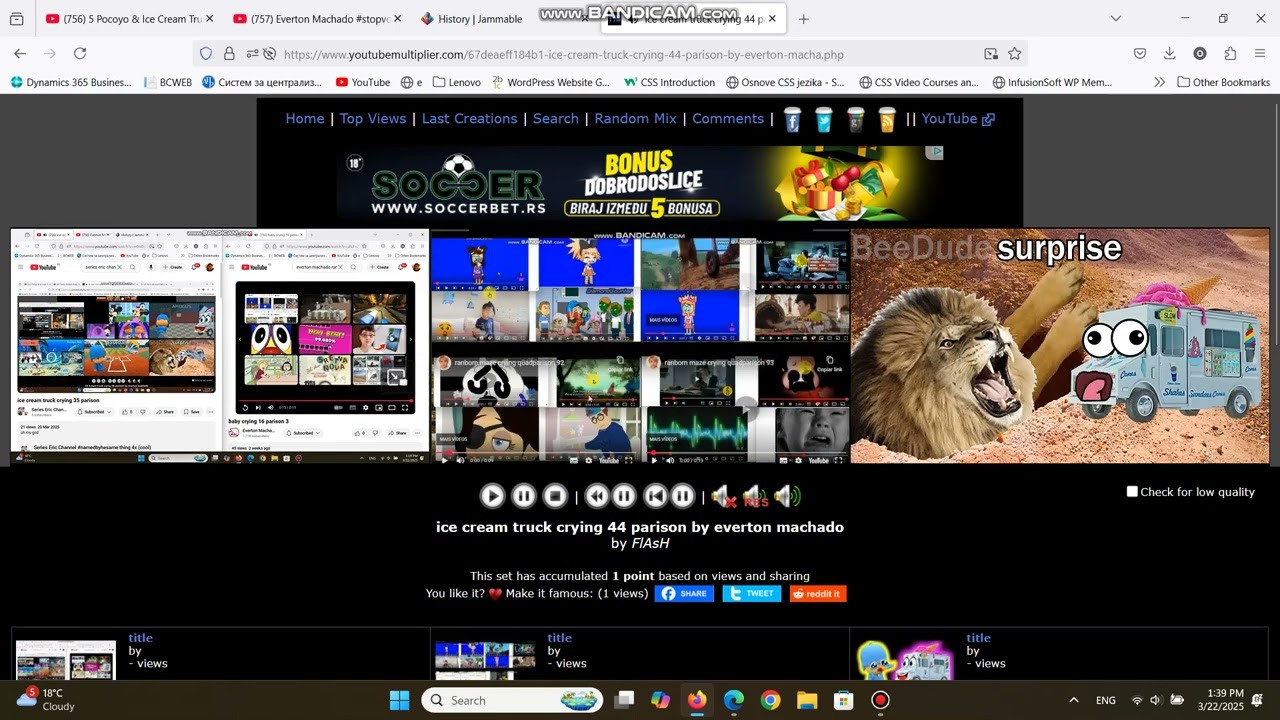Open the Windows Start menu

click(x=399, y=700)
